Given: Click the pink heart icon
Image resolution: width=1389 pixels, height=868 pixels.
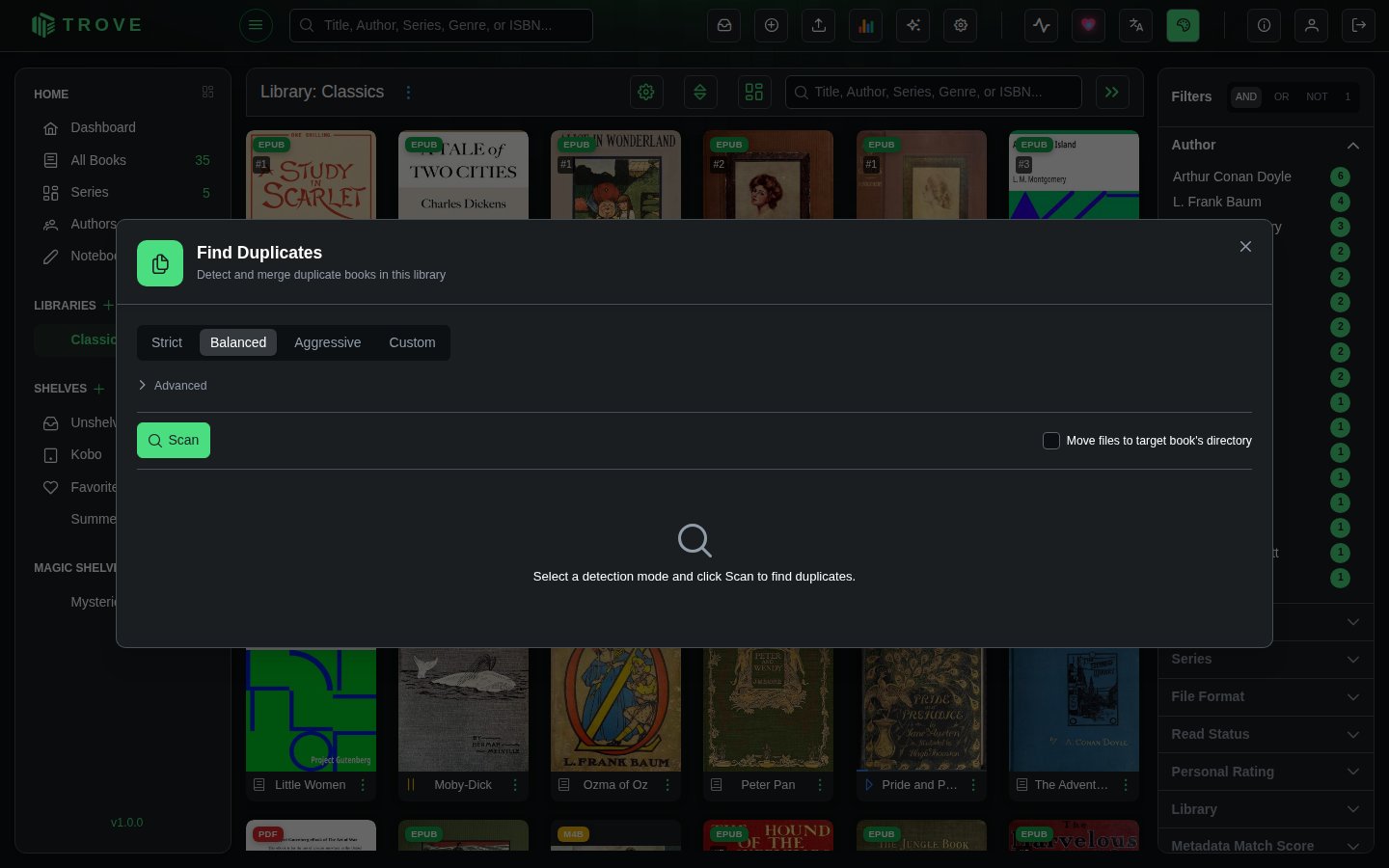Looking at the screenshot, I should tap(1089, 25).
